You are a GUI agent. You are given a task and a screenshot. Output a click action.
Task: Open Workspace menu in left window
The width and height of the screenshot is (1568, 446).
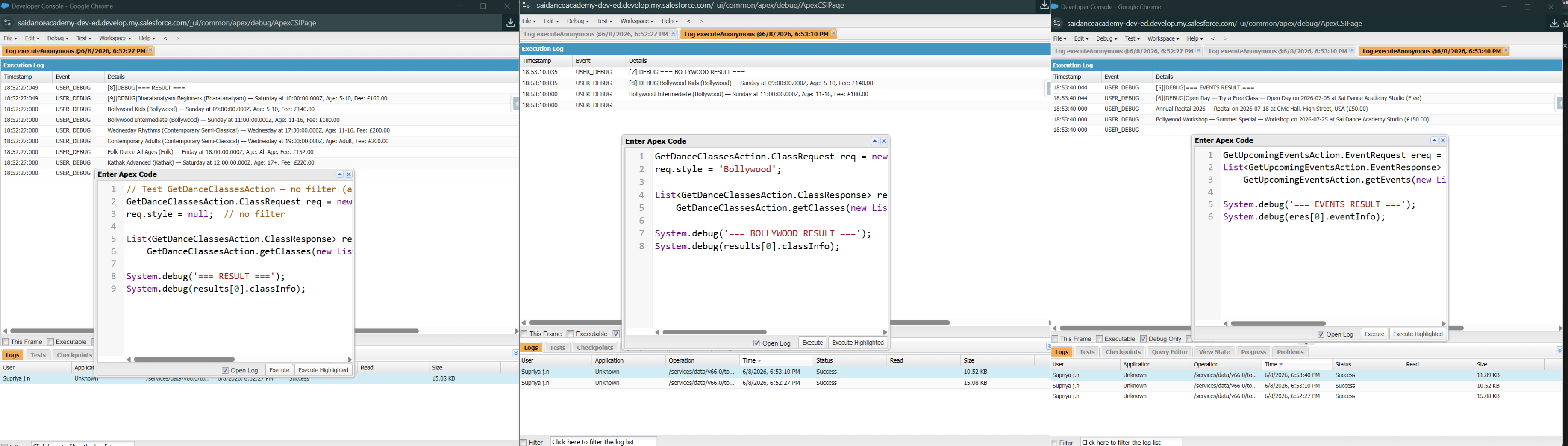pos(115,38)
